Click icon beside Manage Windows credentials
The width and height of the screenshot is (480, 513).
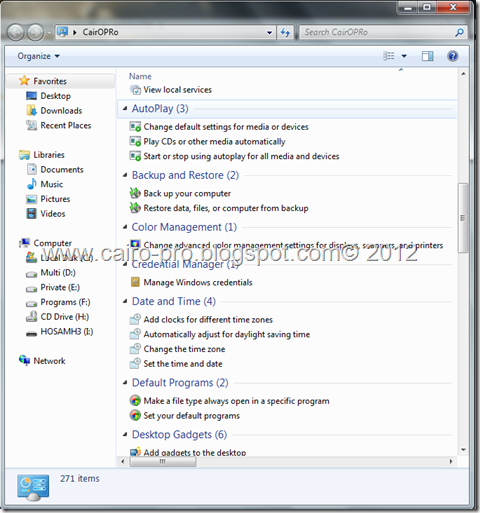point(135,282)
